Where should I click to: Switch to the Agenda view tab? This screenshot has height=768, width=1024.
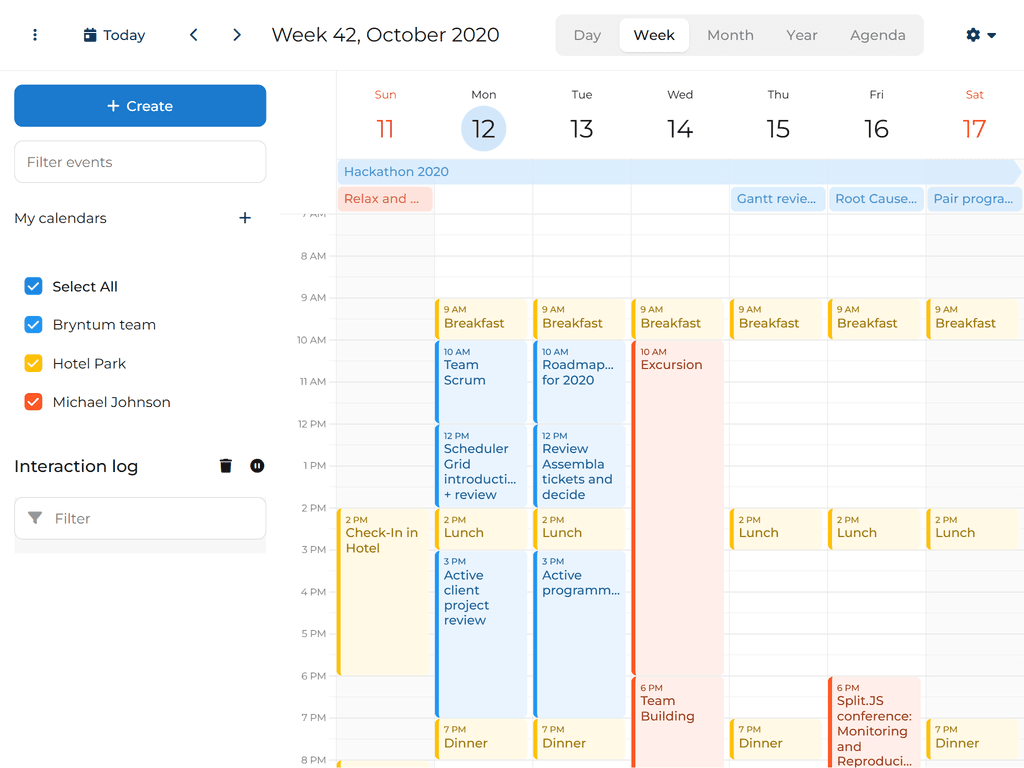pos(878,34)
